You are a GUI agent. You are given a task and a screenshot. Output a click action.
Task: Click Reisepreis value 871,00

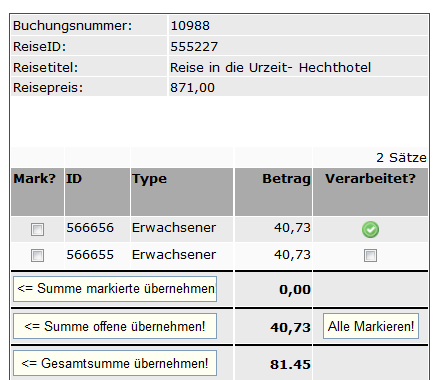point(192,88)
